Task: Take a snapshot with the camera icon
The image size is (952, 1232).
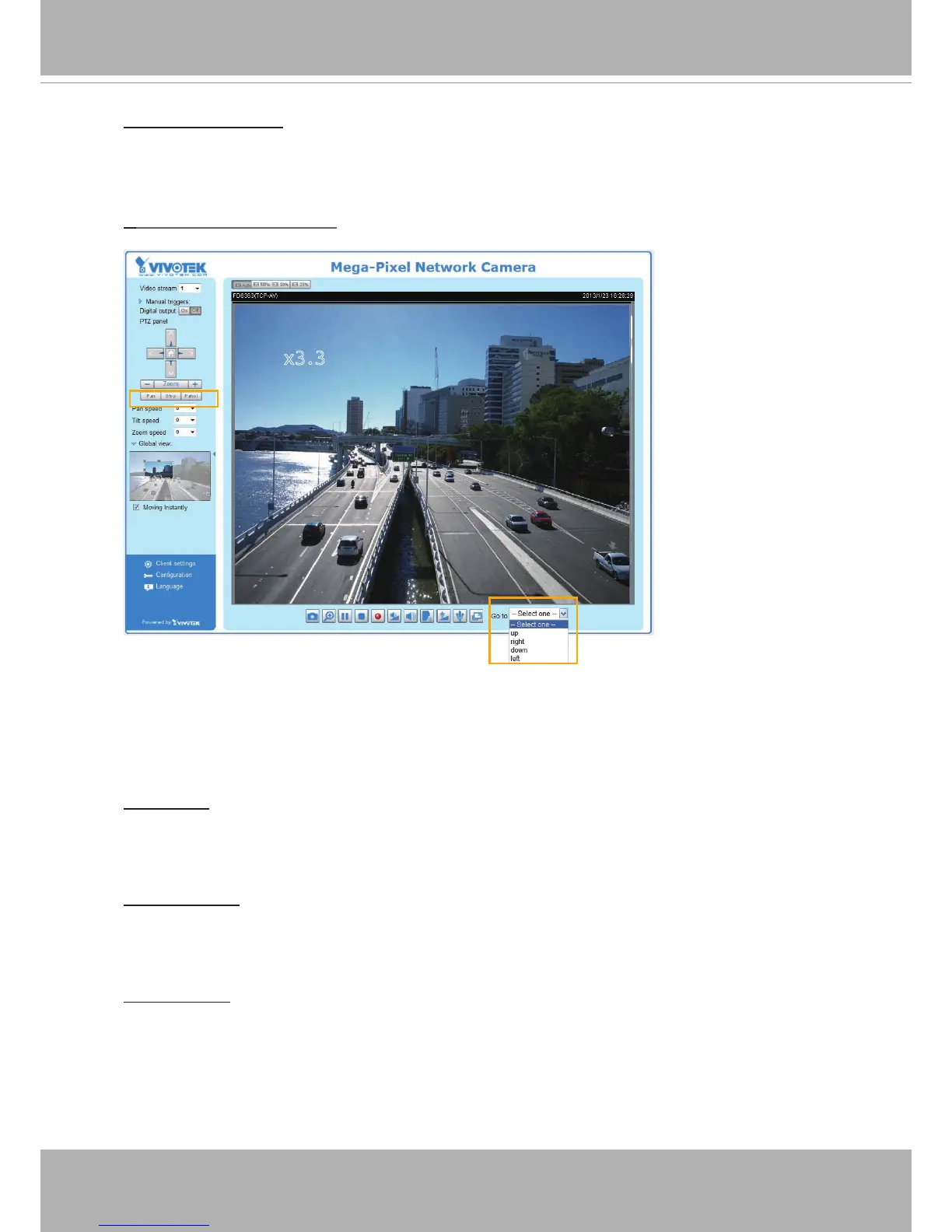Action: pyautogui.click(x=312, y=616)
